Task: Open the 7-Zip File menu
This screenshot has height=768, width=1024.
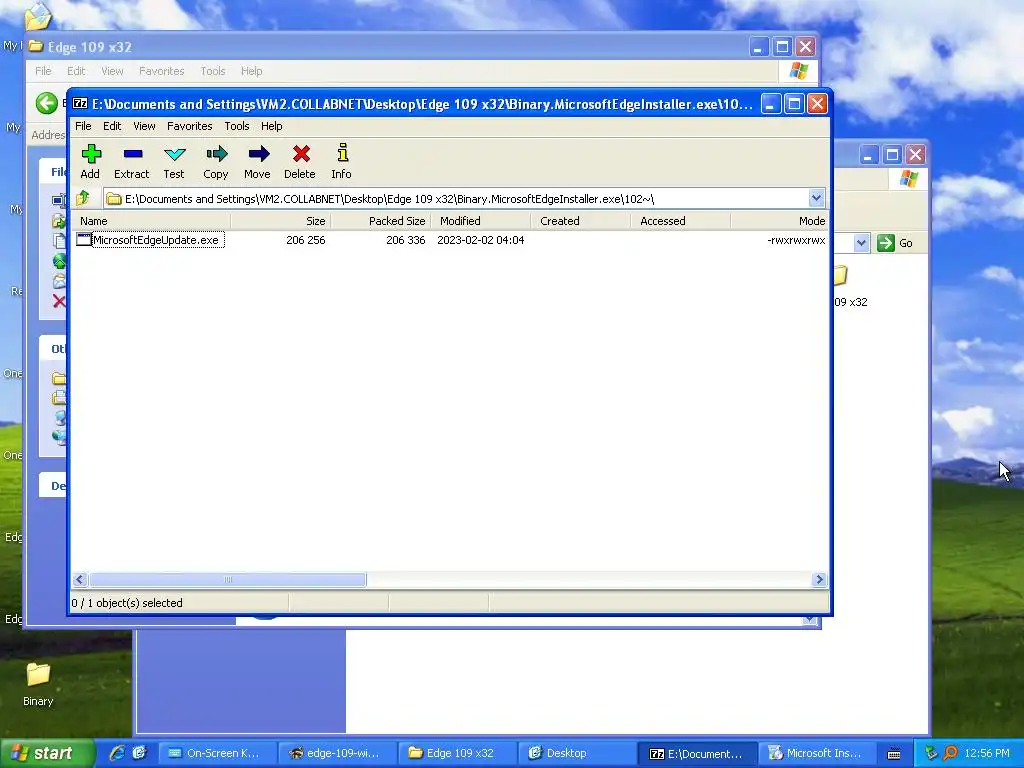Action: [x=83, y=126]
